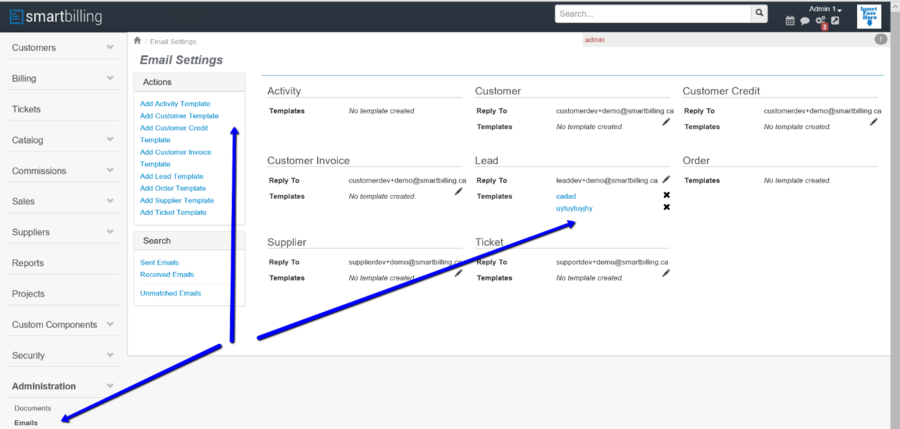Select Emails under Administration
The width and height of the screenshot is (900, 429).
click(x=26, y=423)
